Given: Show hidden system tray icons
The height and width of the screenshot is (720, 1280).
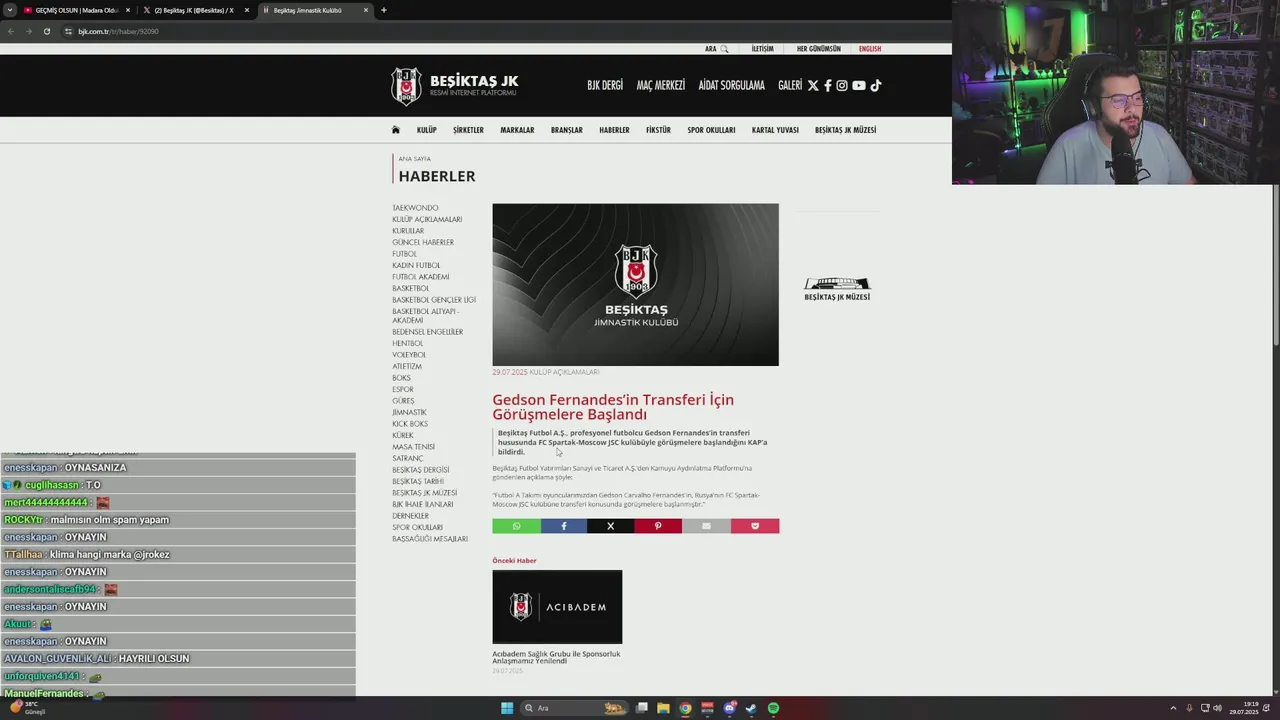Looking at the screenshot, I should [x=1173, y=708].
